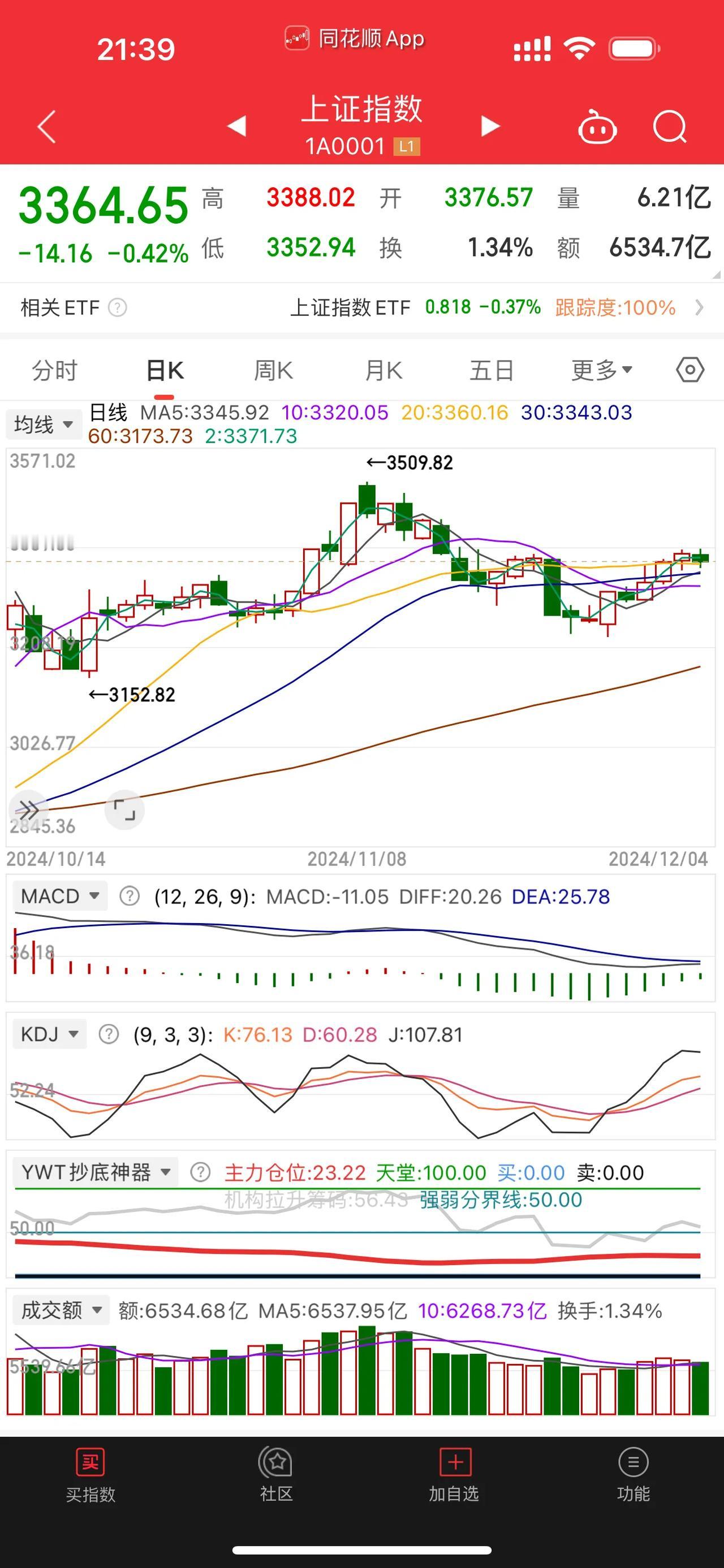Screen dimensions: 724x1568
Task: Tap the DEA:25.78 value
Action: [561, 896]
